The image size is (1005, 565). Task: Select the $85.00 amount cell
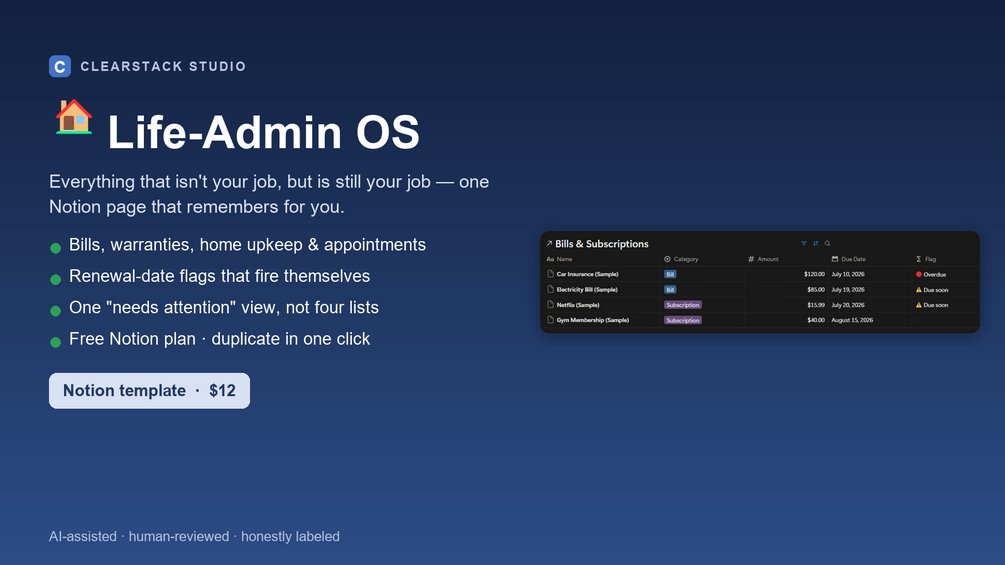[816, 290]
